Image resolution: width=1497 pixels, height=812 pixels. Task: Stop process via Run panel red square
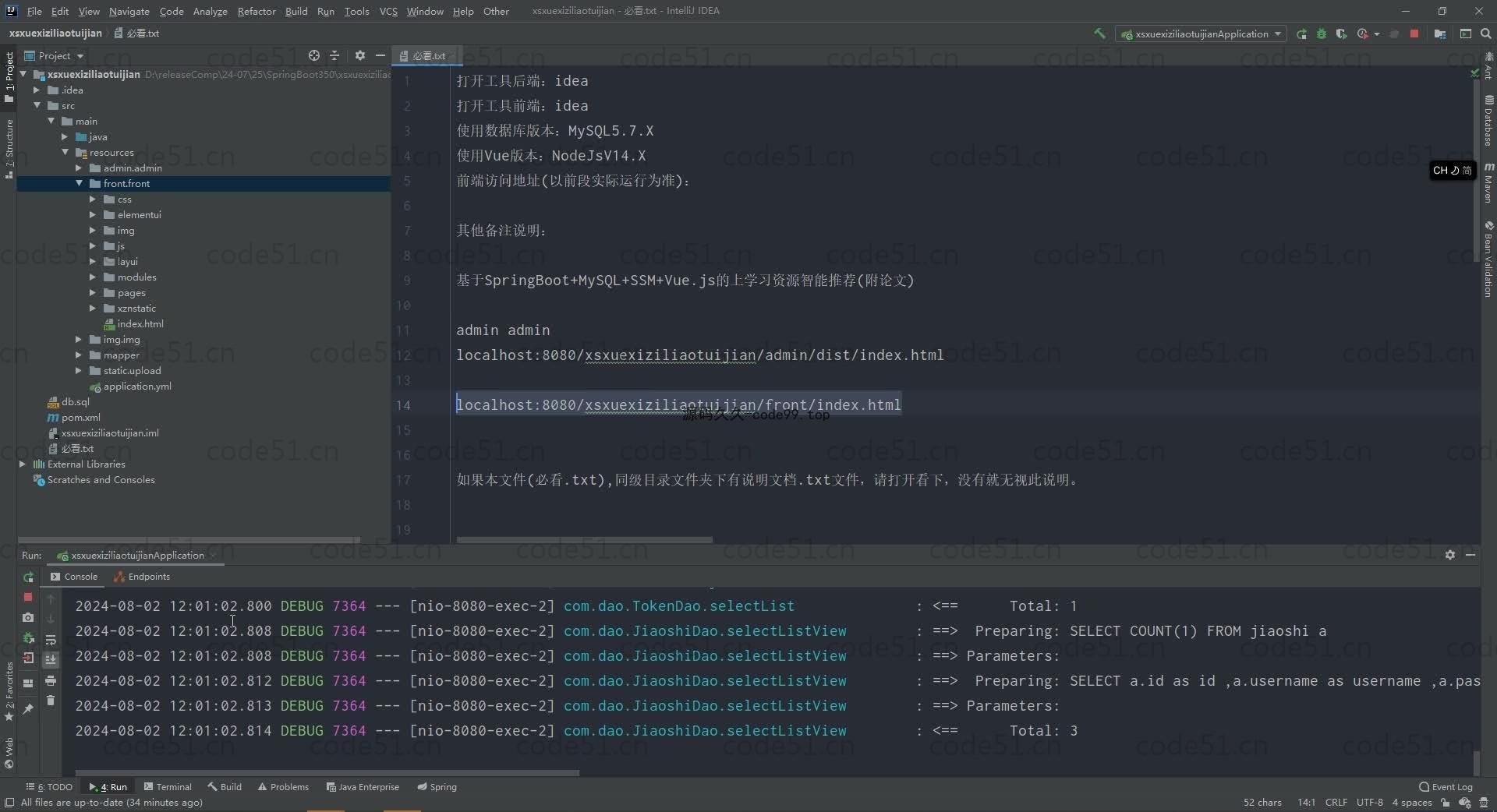[x=28, y=597]
